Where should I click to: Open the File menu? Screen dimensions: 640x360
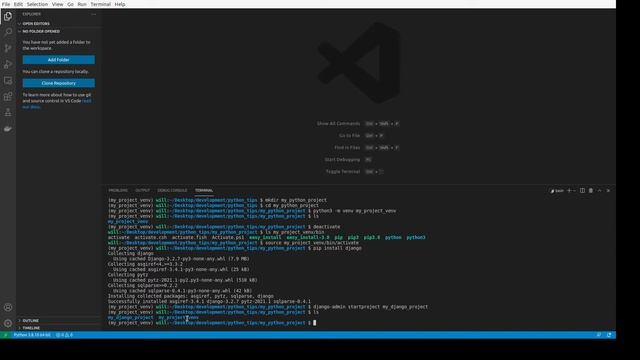[x=6, y=4]
